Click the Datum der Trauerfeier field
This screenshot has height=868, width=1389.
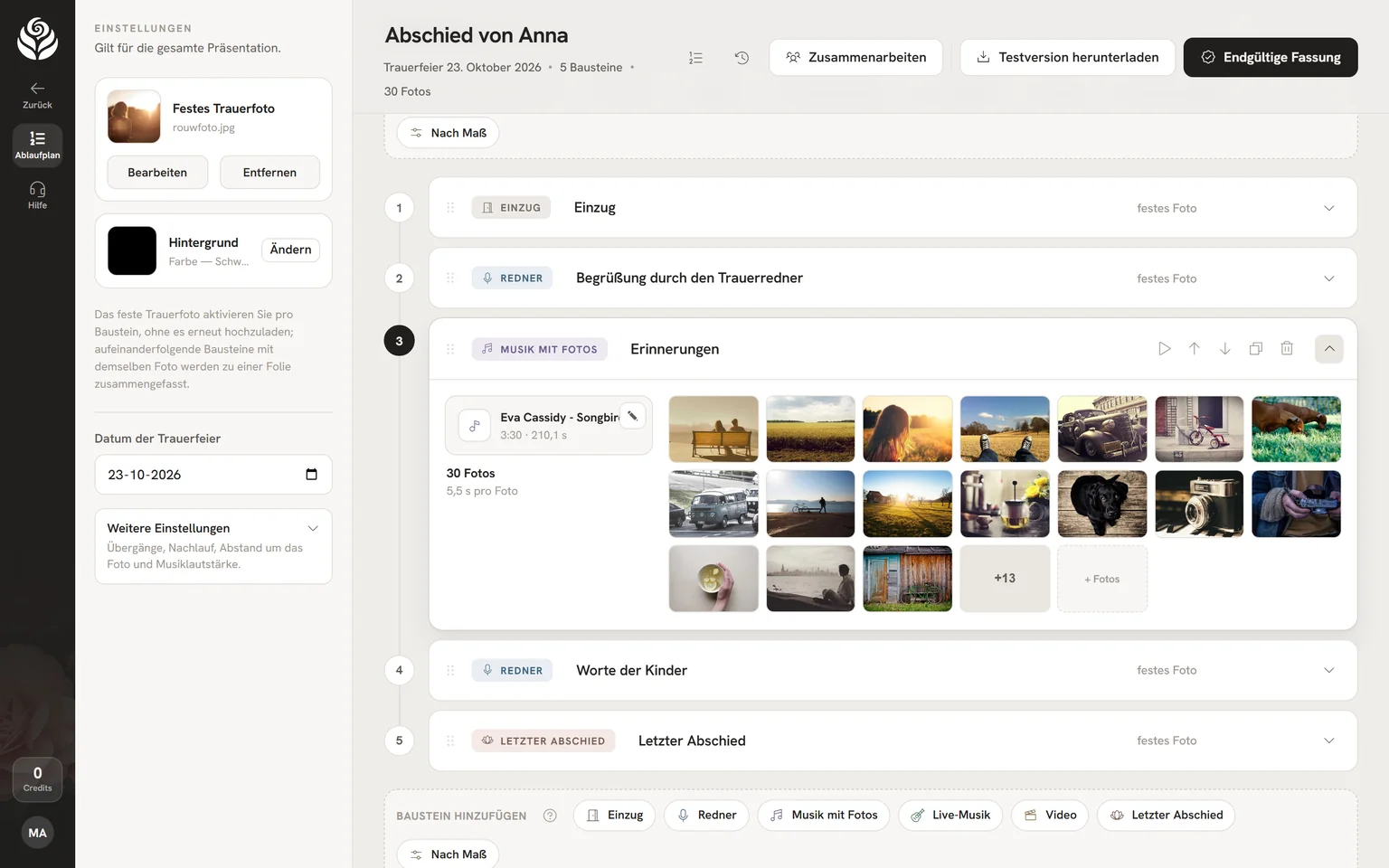pos(213,475)
